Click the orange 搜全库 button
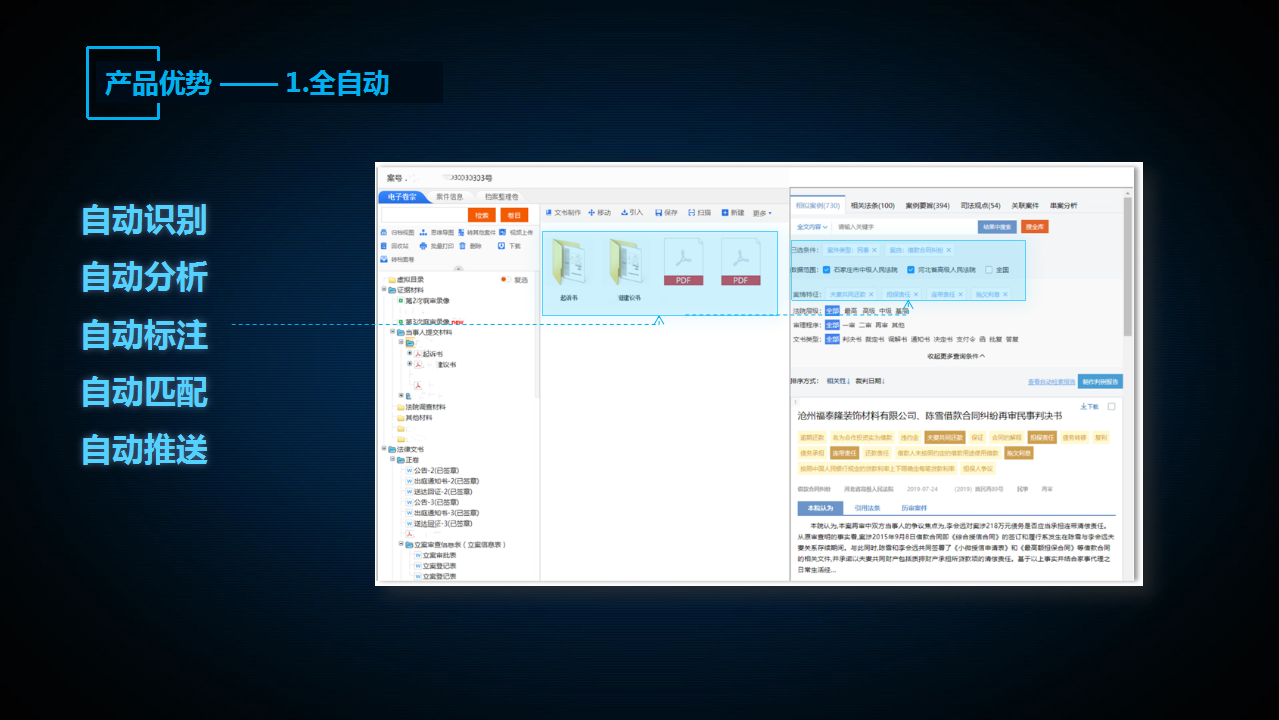1279x720 pixels. [x=1034, y=227]
